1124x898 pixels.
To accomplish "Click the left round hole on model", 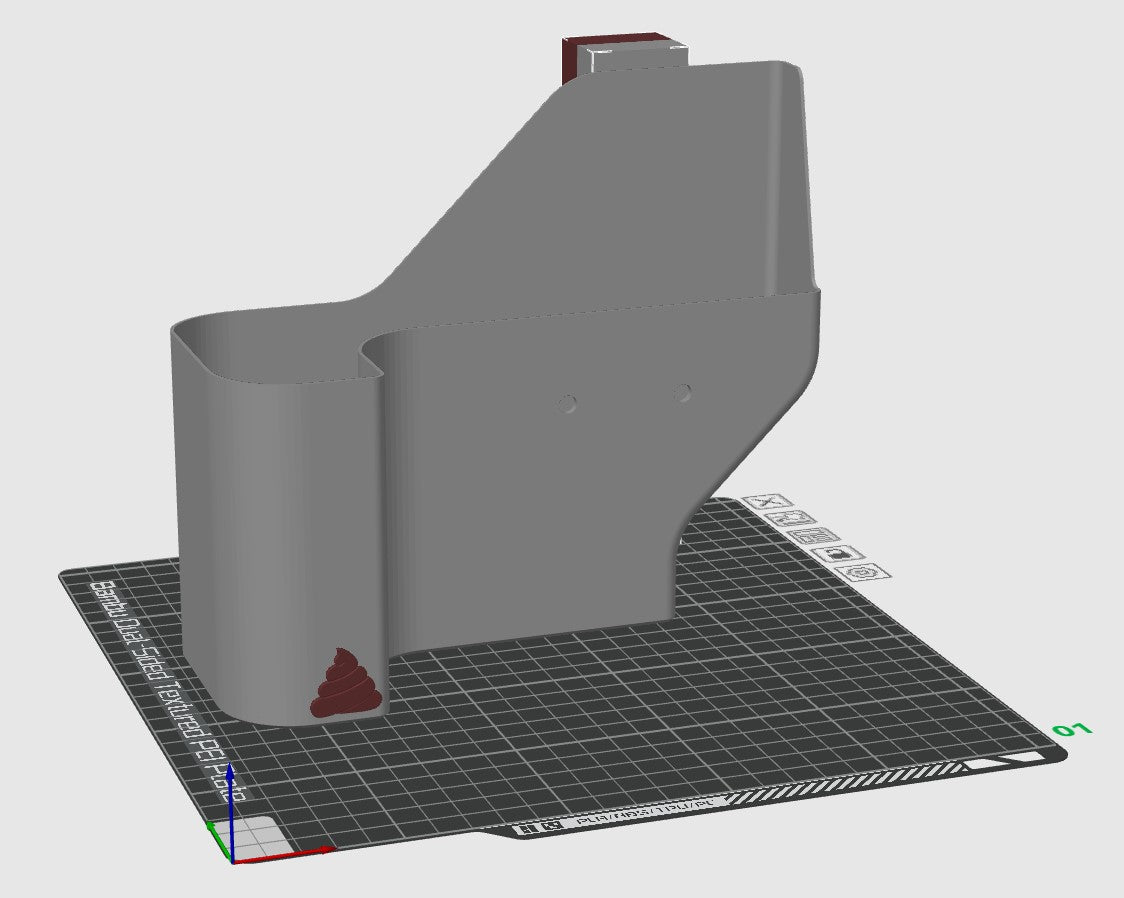I will tap(566, 403).
